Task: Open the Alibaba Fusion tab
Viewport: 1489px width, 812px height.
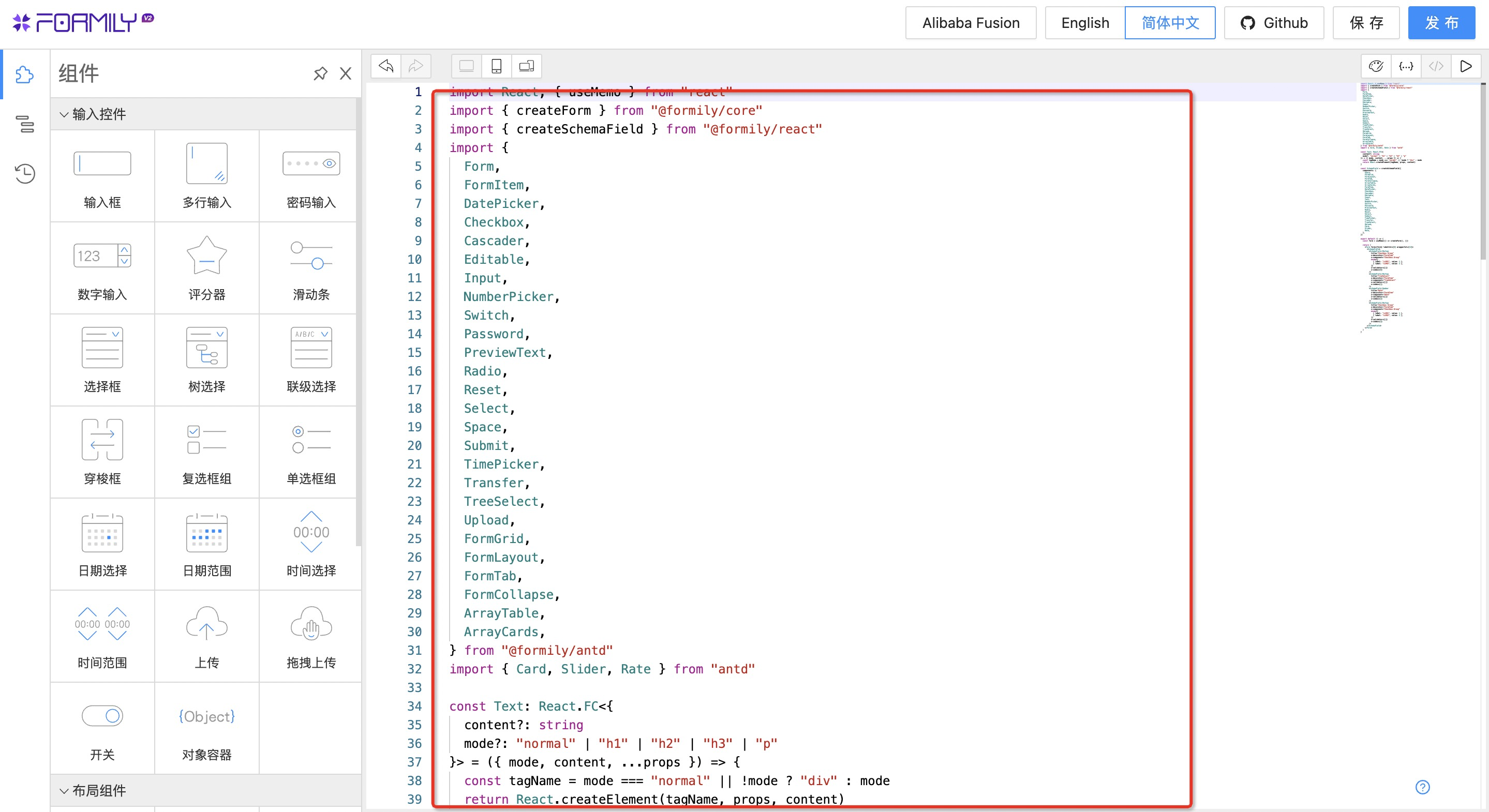Action: [x=971, y=23]
